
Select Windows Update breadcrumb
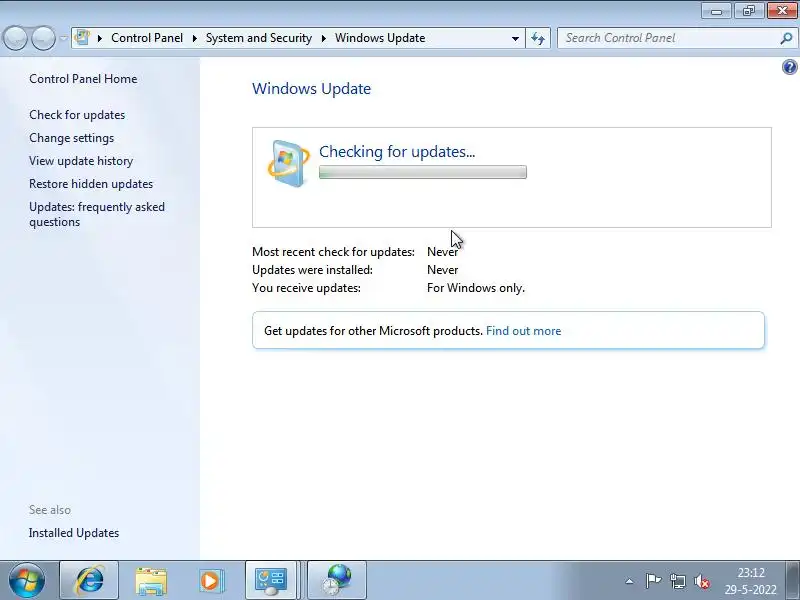click(380, 38)
